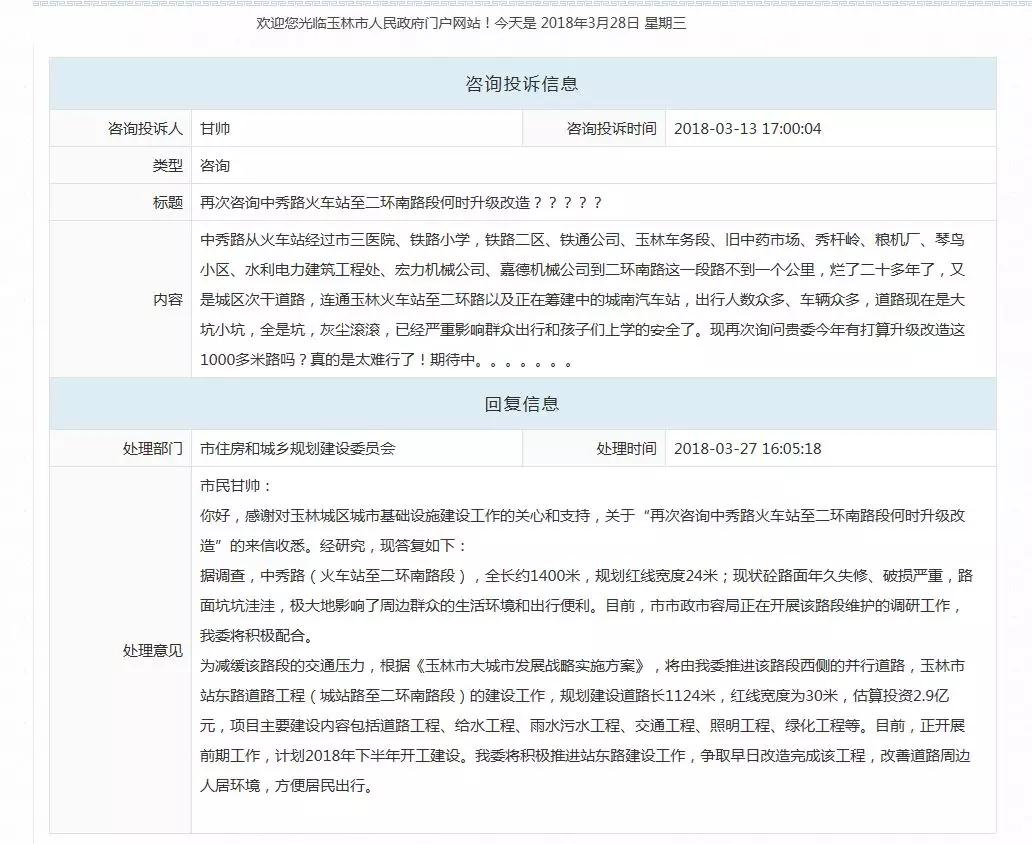Click the '咨询投诉信息' section header
The width and height of the screenshot is (1032, 844).
point(522,84)
